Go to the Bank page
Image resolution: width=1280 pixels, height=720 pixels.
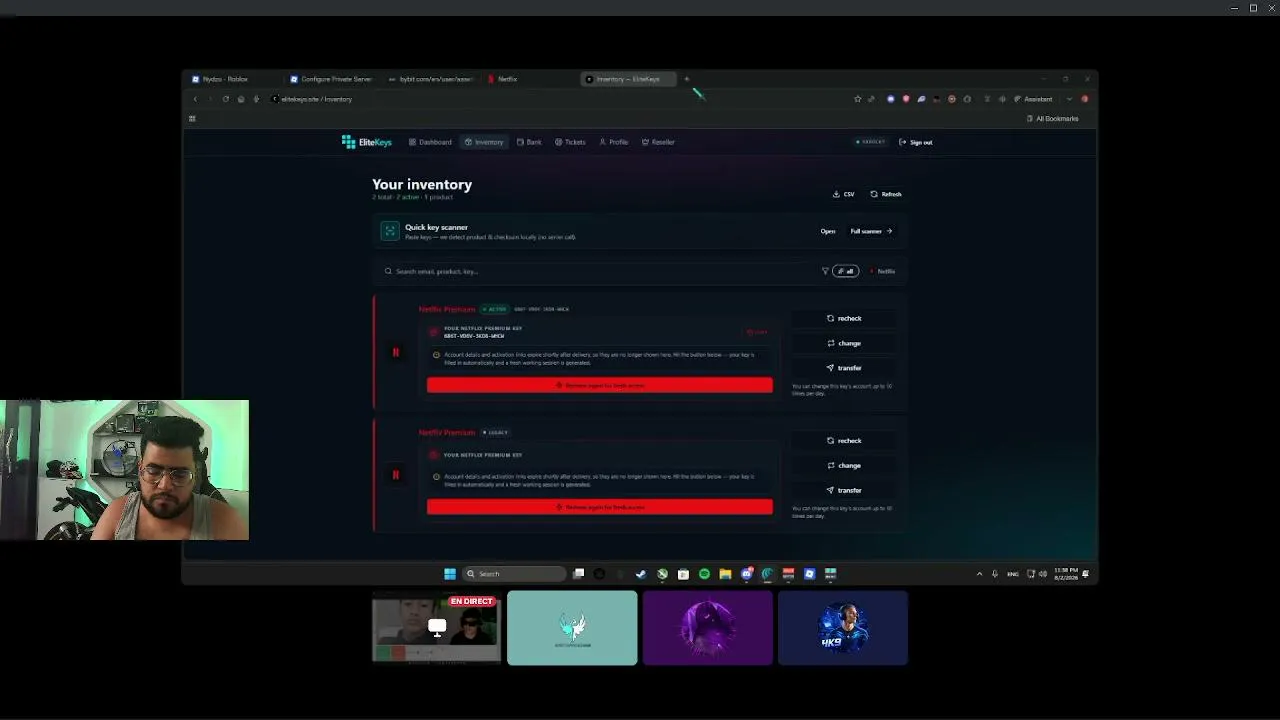click(529, 142)
